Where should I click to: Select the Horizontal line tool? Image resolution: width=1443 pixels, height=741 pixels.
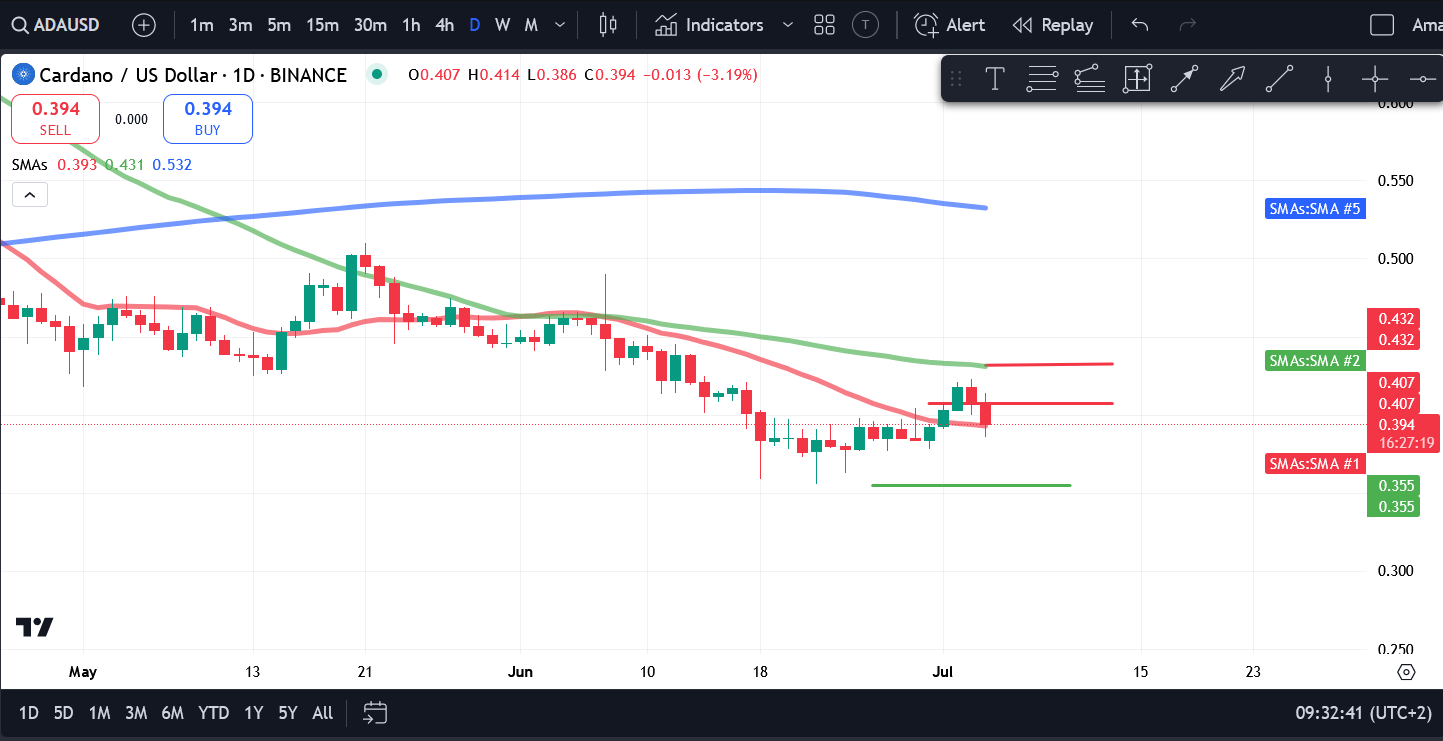point(1422,79)
